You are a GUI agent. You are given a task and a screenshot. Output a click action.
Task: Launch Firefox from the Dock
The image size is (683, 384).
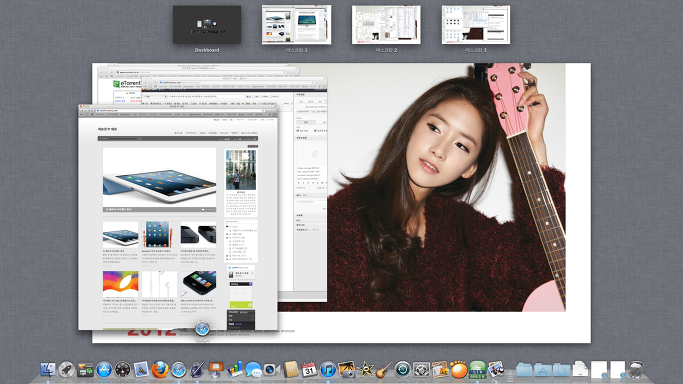(160, 370)
